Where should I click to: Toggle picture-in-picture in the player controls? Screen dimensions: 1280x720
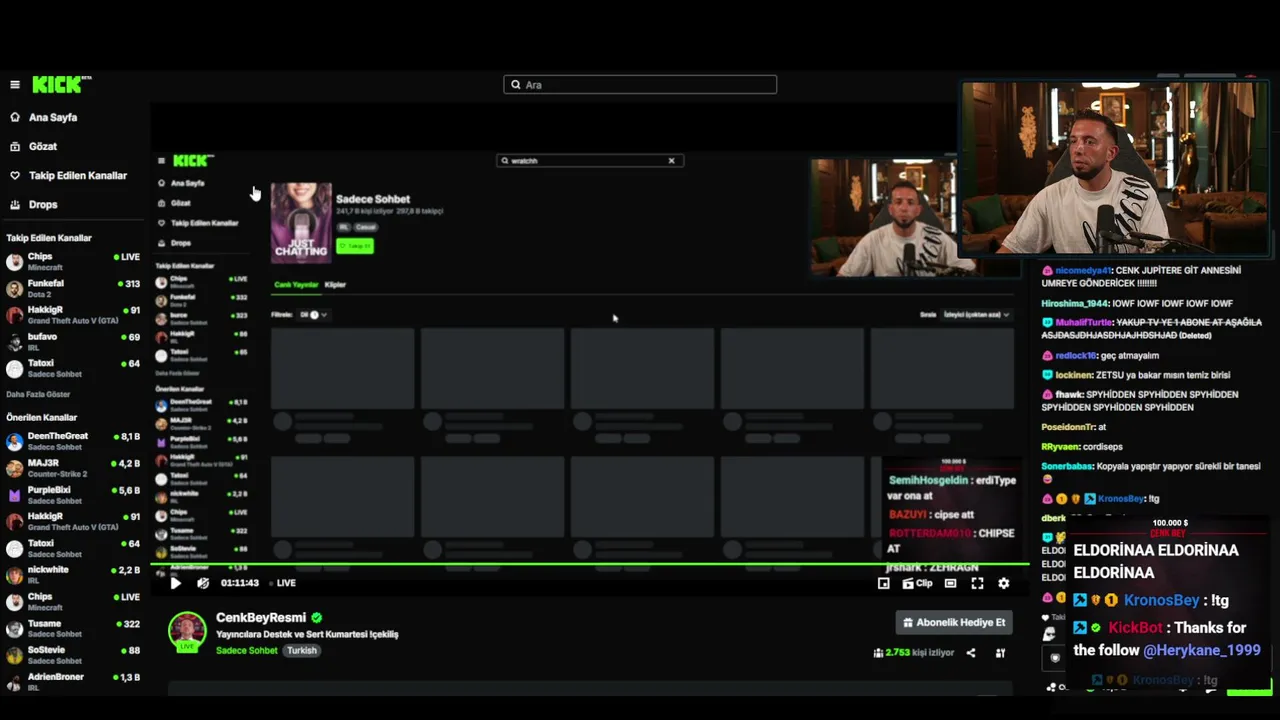884,583
